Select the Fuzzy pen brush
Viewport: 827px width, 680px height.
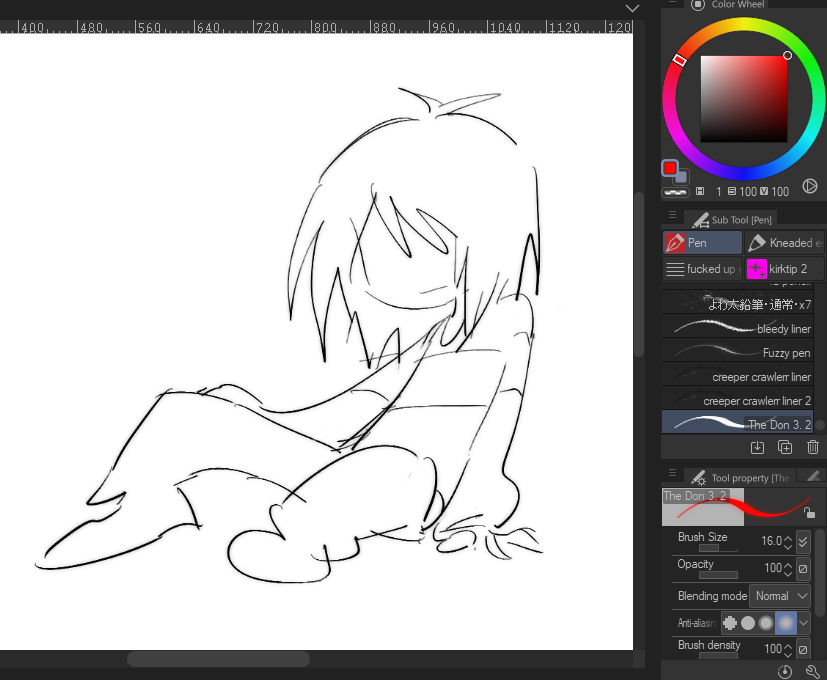click(737, 352)
